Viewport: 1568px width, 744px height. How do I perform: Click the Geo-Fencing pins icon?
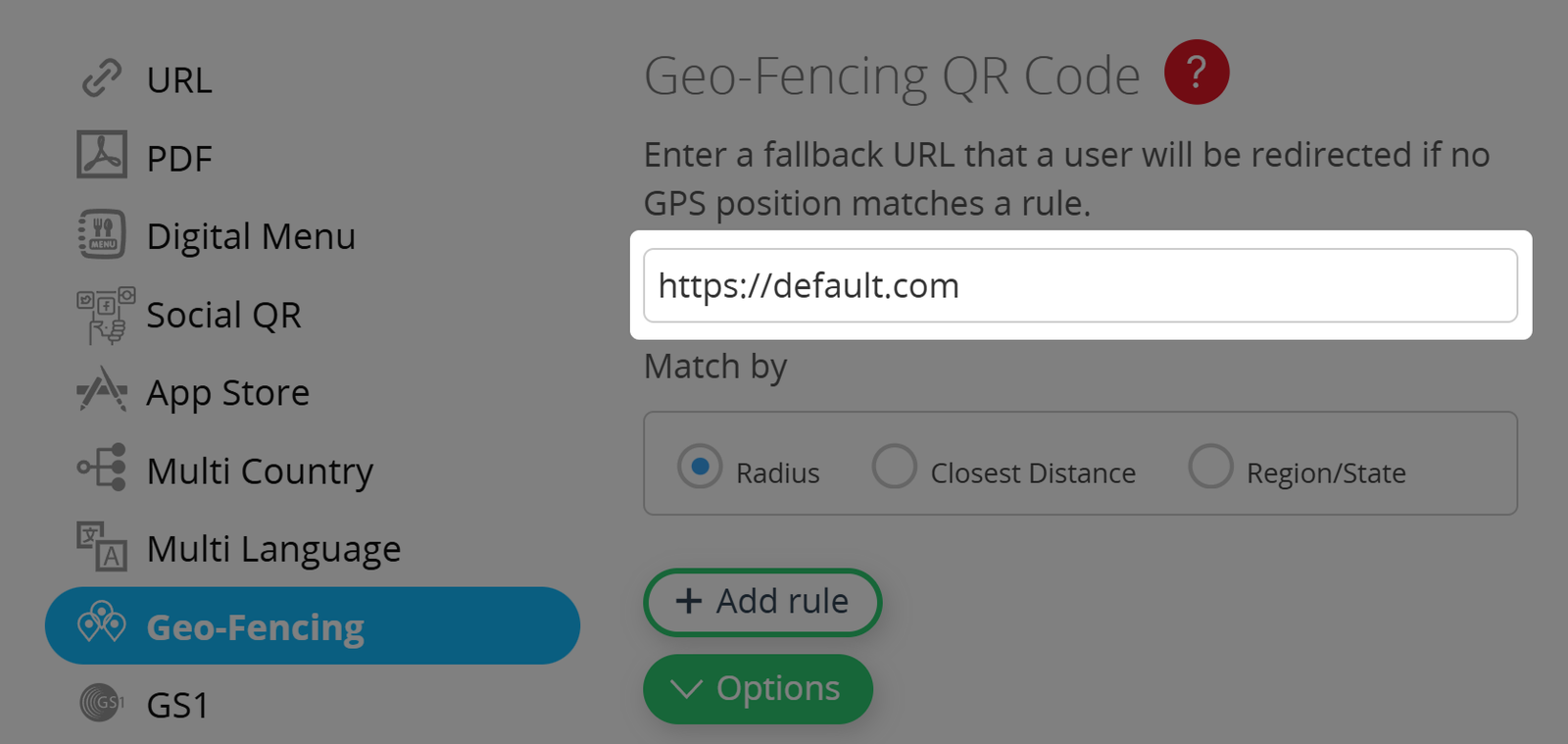101,624
